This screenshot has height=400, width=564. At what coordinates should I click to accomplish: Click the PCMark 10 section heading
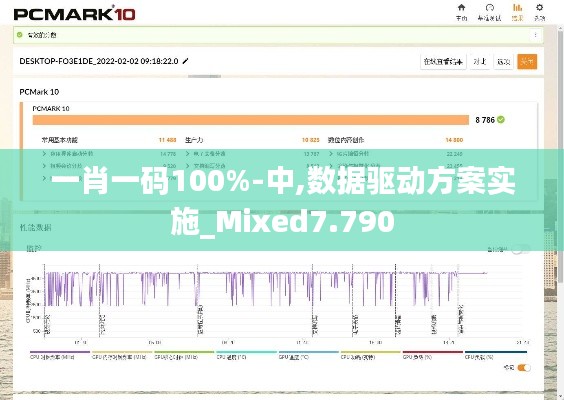click(x=39, y=92)
